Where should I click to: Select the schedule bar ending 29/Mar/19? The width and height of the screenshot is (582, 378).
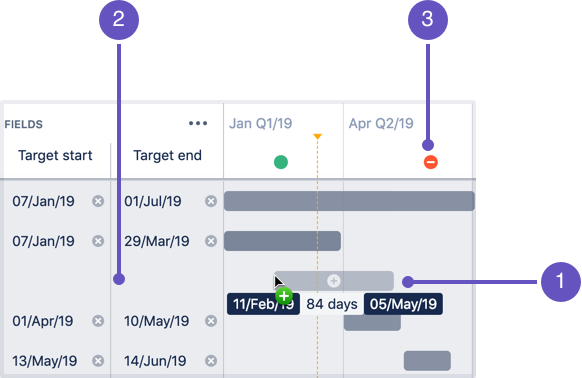pyautogui.click(x=282, y=241)
